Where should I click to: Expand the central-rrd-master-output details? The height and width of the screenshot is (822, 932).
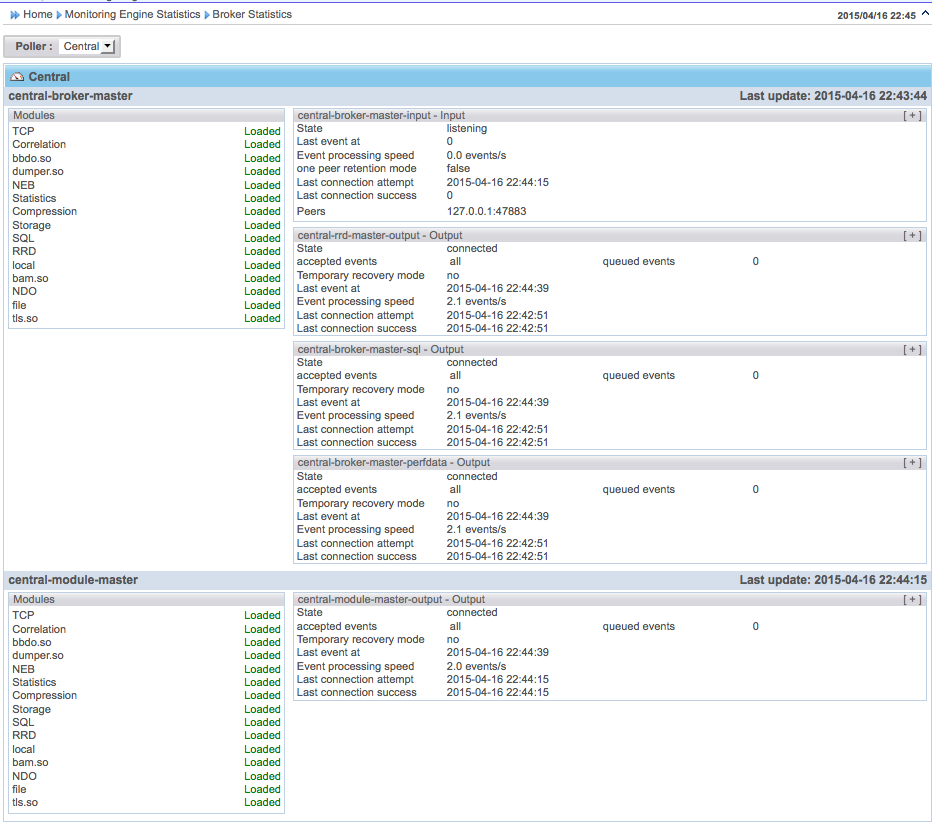tap(911, 236)
